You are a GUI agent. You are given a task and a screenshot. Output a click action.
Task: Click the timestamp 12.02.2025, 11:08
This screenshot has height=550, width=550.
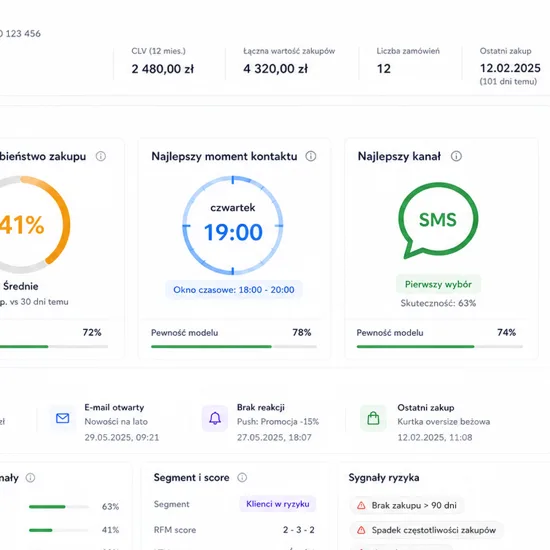point(435,437)
